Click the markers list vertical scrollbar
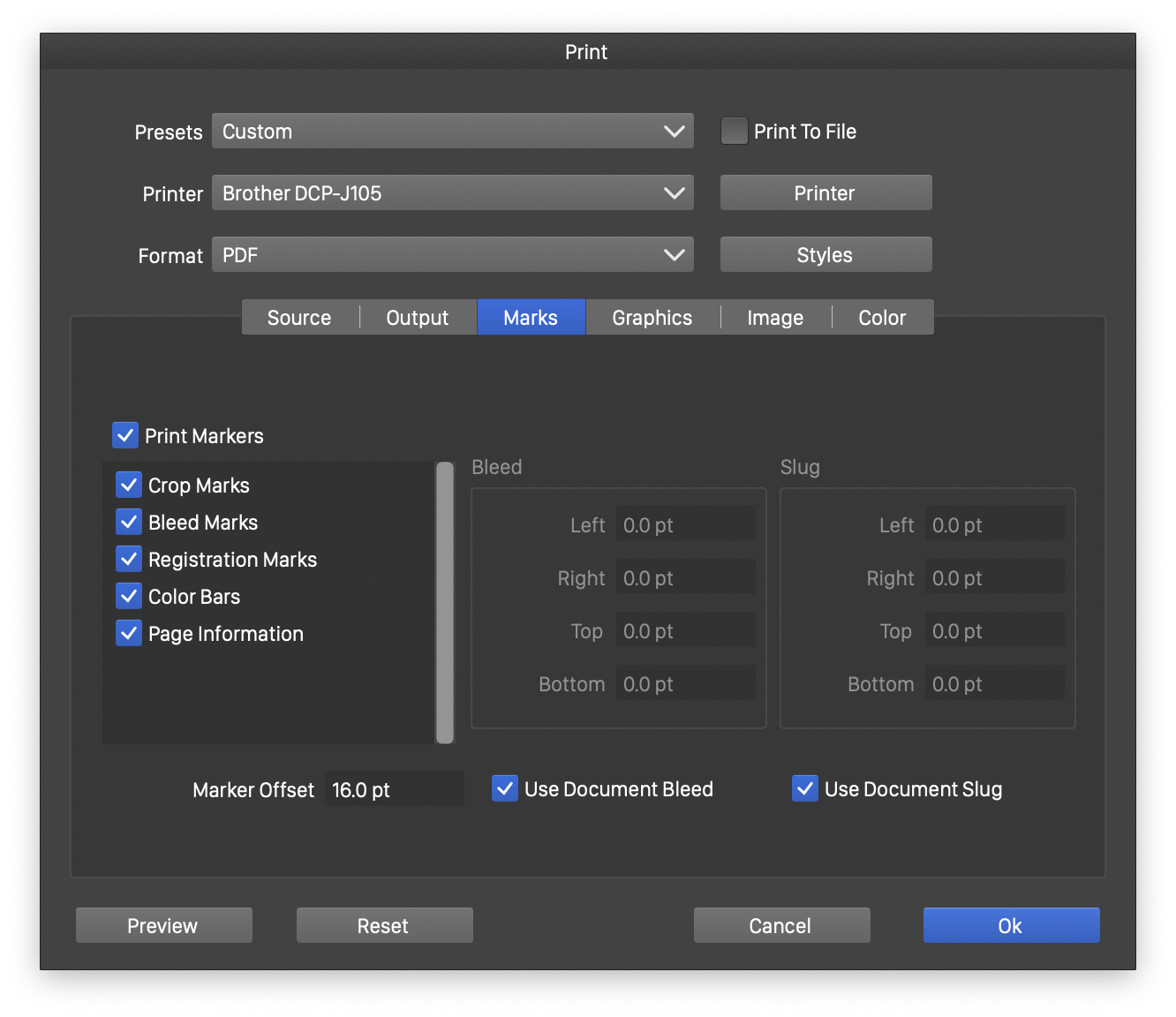This screenshot has width=1176, height=1017. (x=445, y=602)
